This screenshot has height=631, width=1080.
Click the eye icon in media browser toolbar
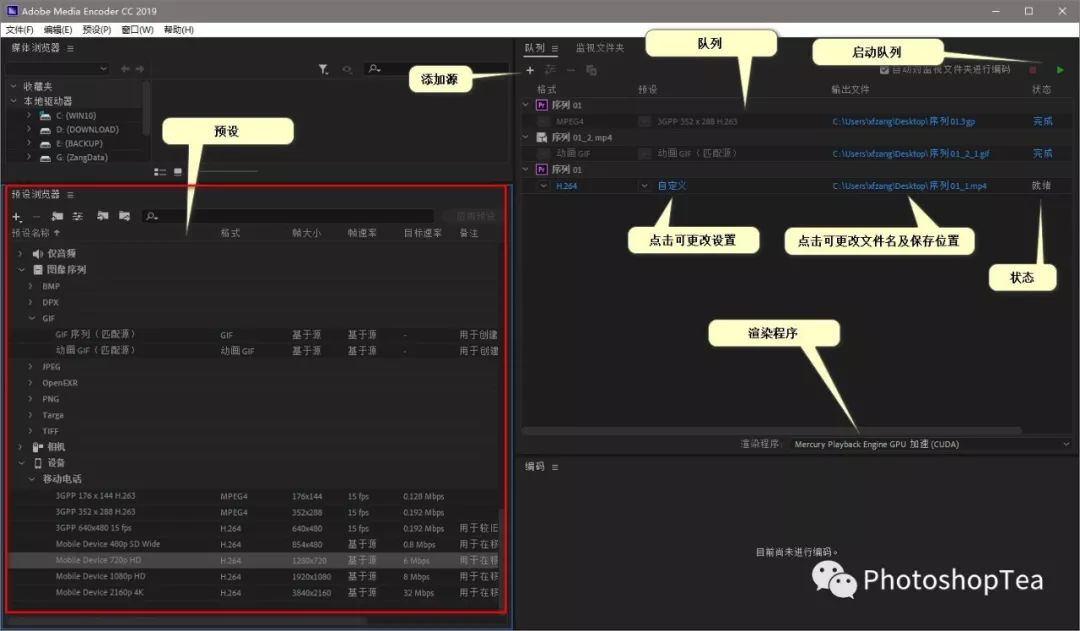coord(347,70)
